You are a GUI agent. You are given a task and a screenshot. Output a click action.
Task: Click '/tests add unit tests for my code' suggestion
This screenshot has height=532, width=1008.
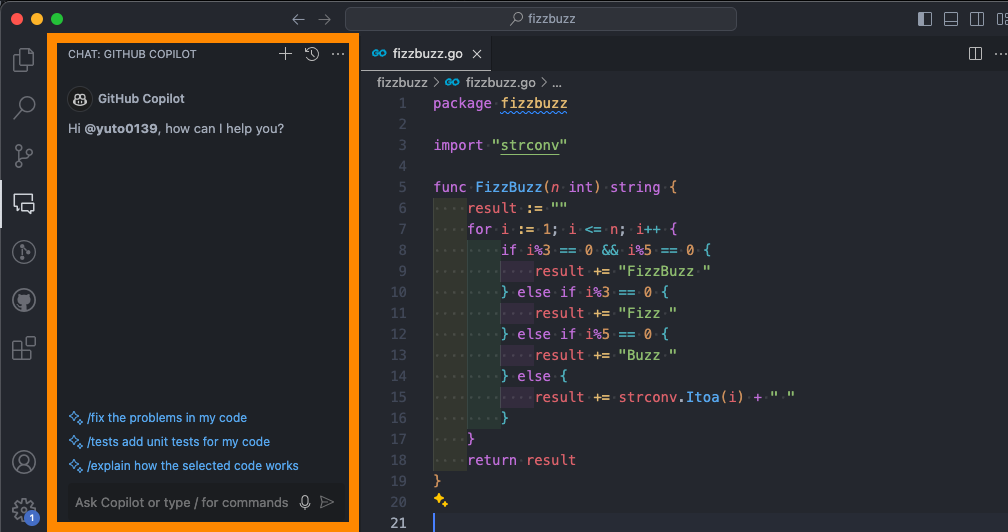[178, 441]
